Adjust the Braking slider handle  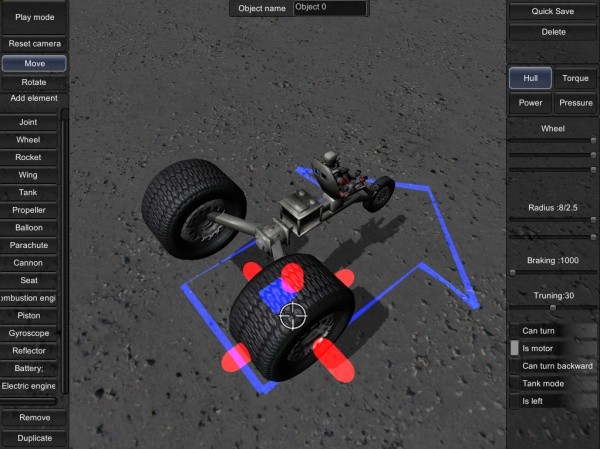pos(513,272)
